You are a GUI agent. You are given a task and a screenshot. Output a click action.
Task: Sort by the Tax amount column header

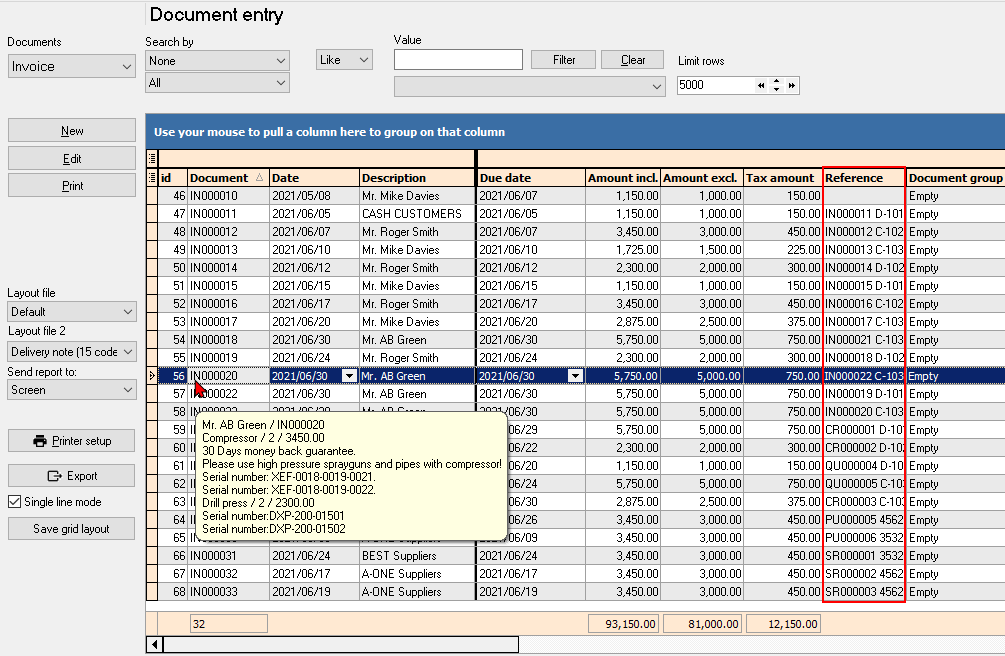[x=783, y=178]
